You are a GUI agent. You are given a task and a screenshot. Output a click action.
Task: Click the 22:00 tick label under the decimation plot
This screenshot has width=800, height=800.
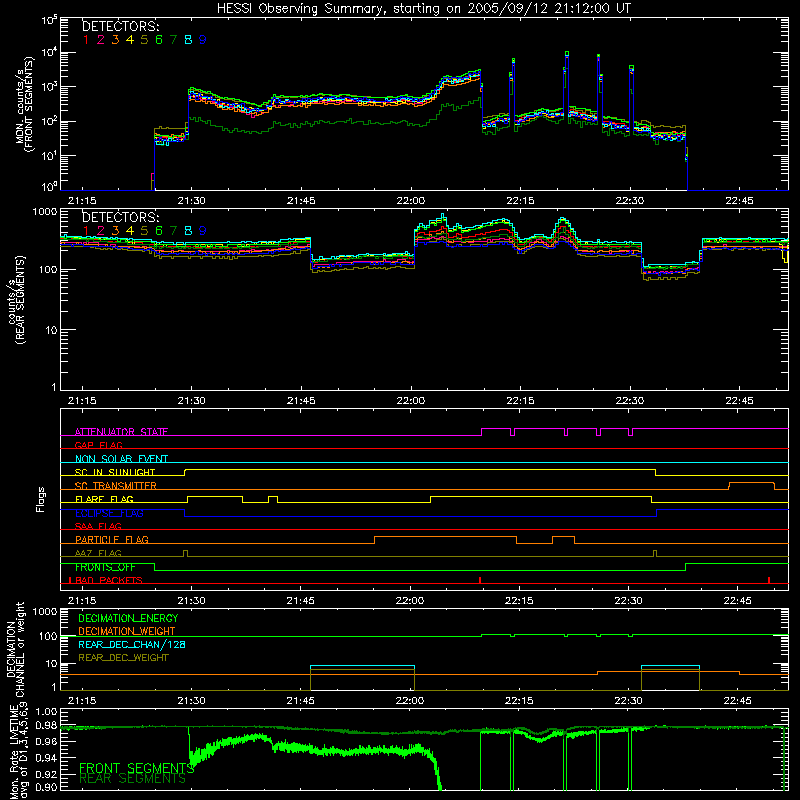(x=410, y=701)
